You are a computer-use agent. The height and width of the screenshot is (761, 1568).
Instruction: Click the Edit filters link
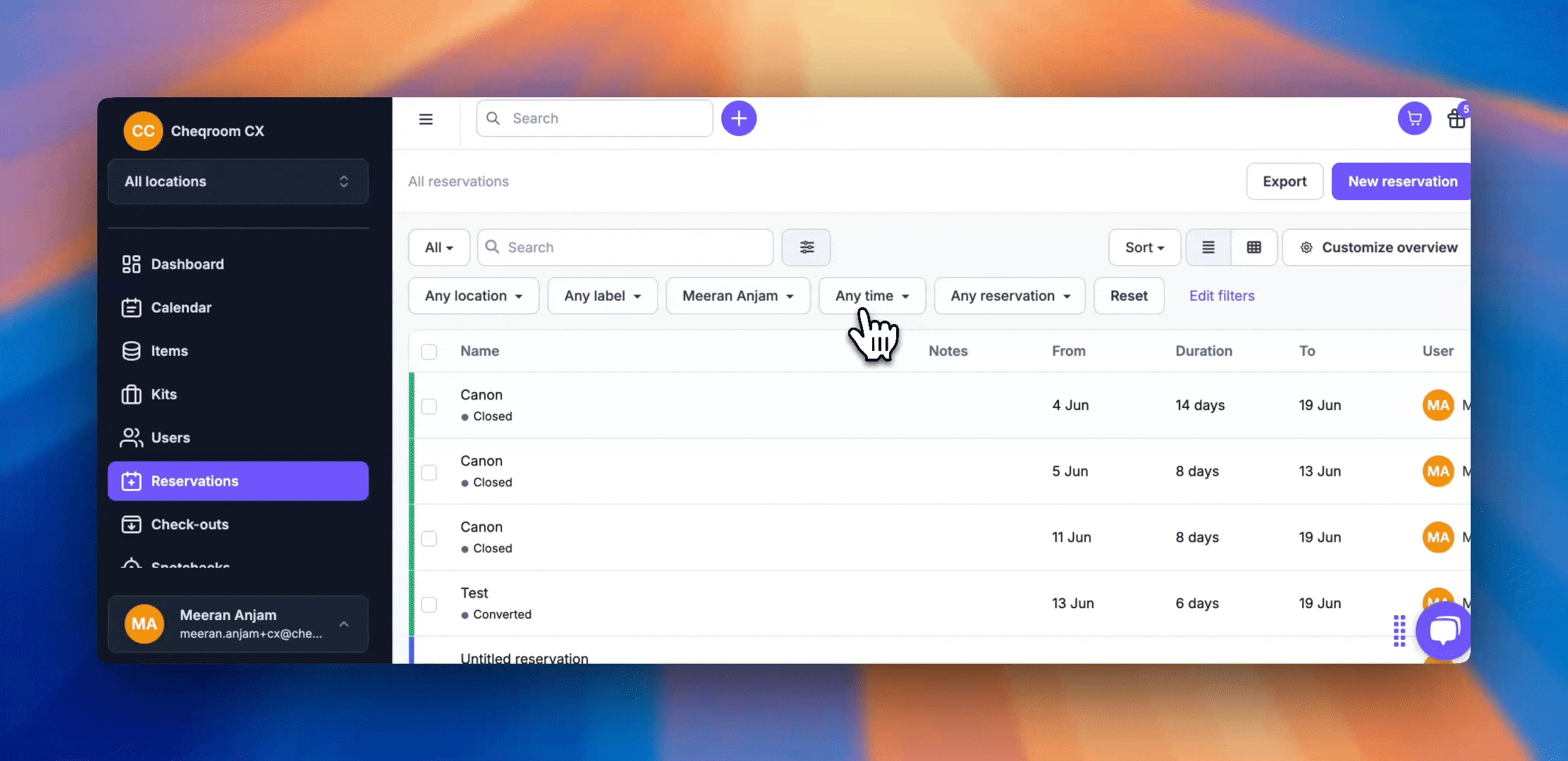(1222, 296)
